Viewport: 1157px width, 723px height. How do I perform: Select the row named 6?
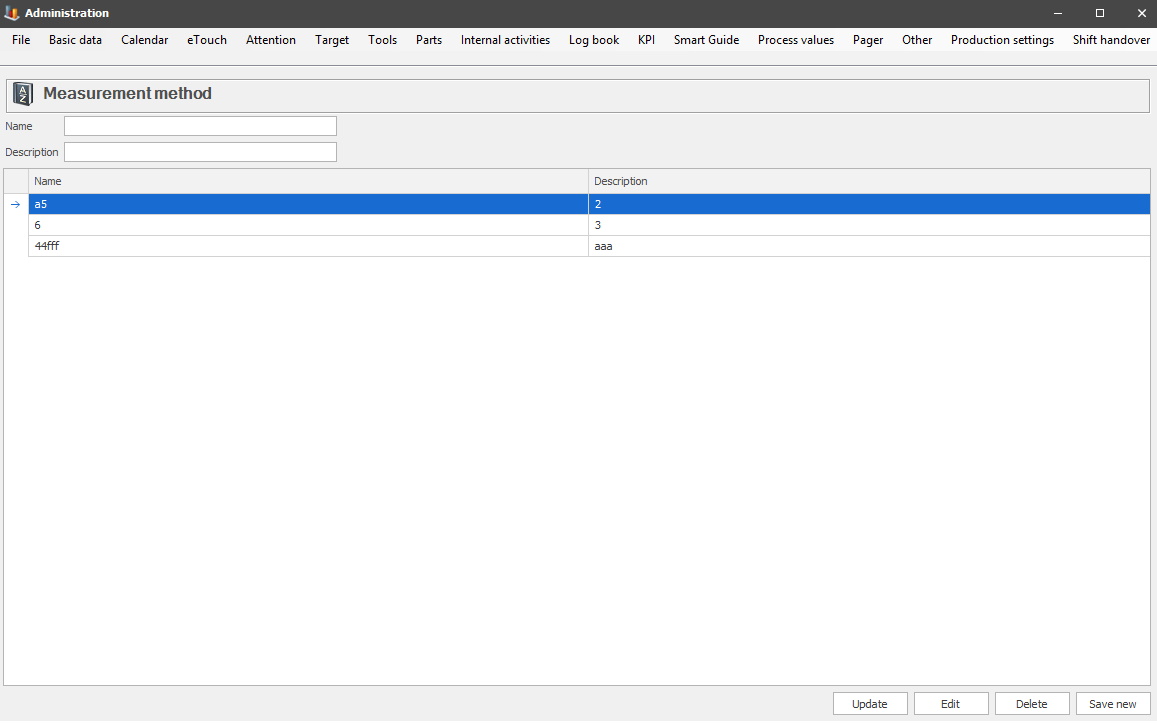pos(308,225)
